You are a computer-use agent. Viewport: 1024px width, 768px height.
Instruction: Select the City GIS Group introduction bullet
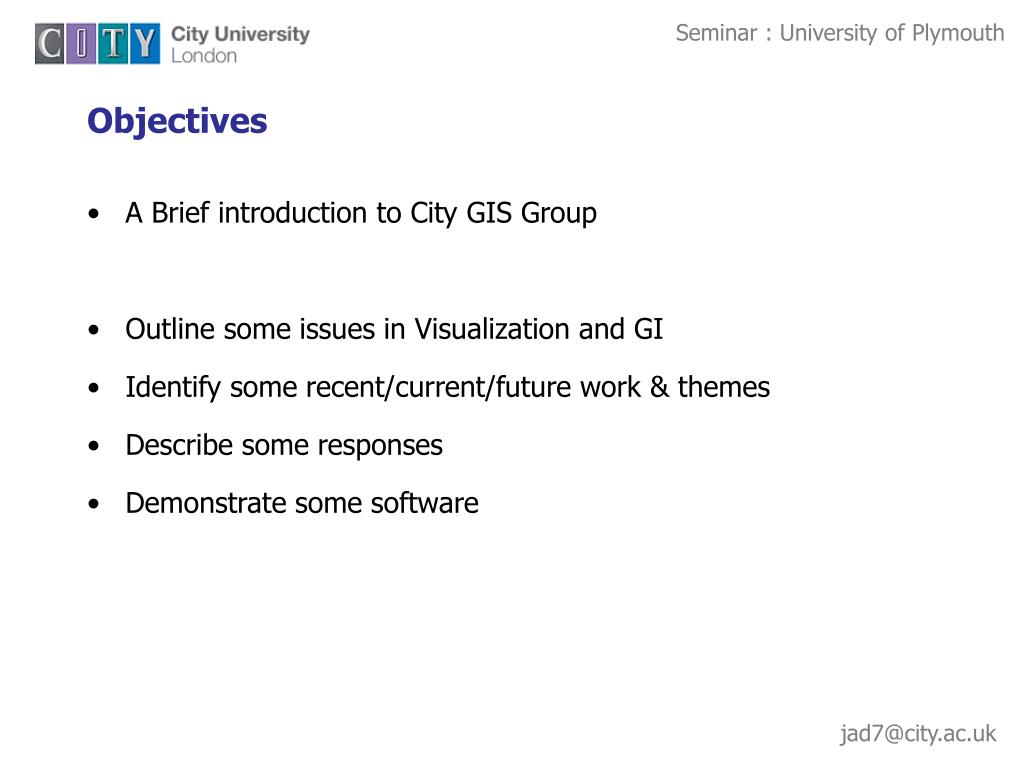361,214
